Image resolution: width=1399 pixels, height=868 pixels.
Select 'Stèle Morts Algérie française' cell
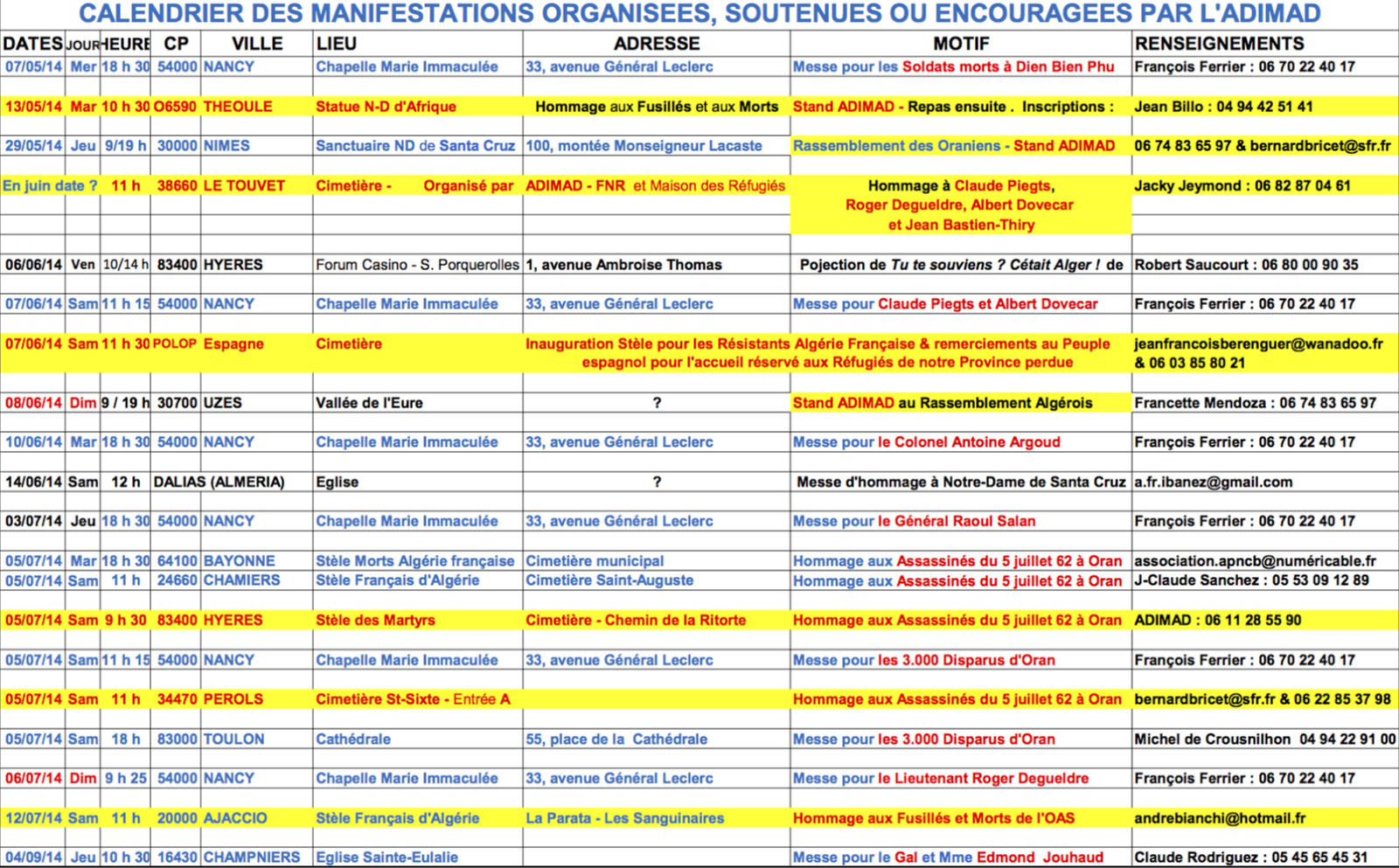point(415,561)
